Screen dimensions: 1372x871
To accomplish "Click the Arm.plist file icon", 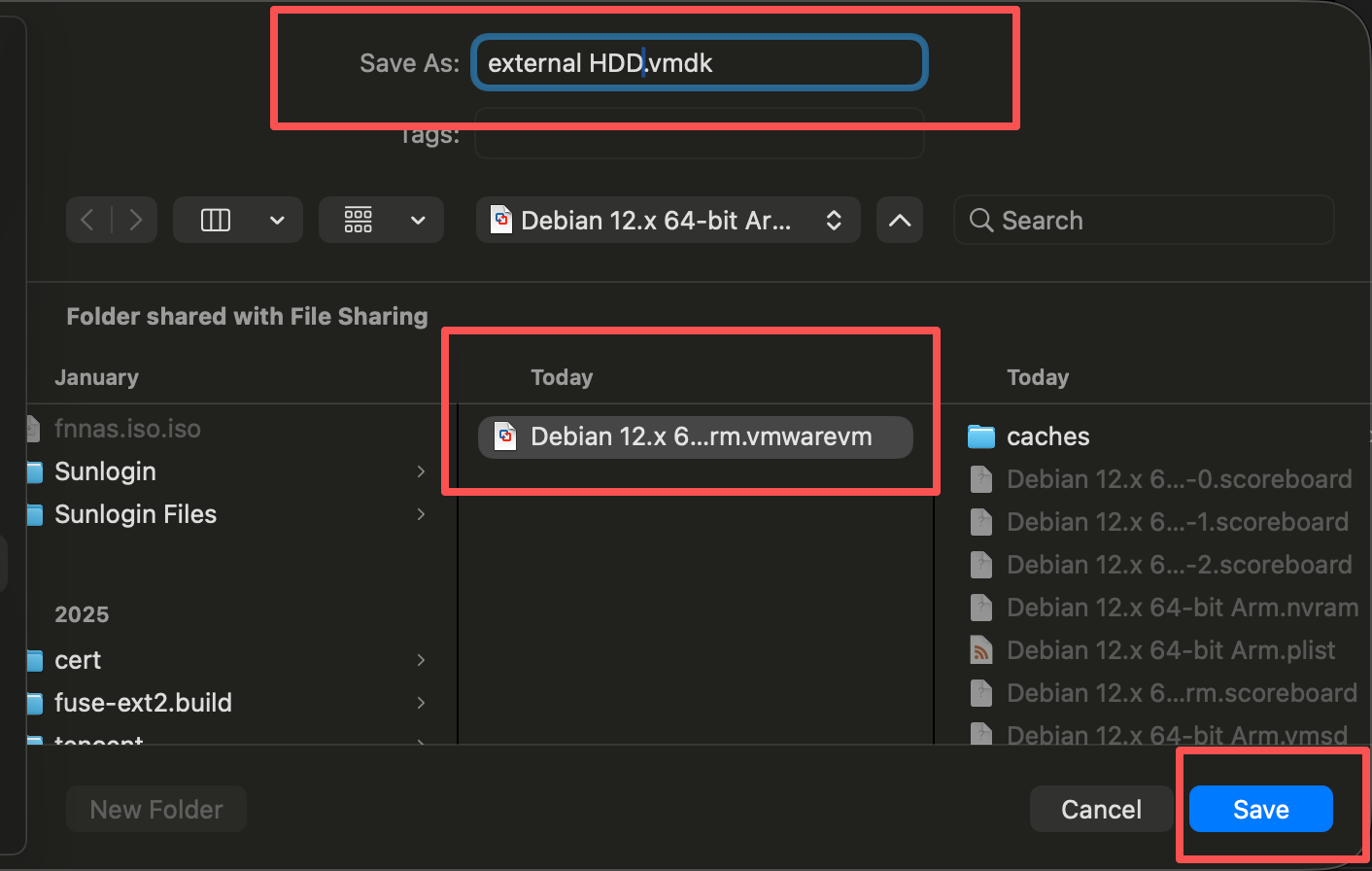I will point(981,650).
